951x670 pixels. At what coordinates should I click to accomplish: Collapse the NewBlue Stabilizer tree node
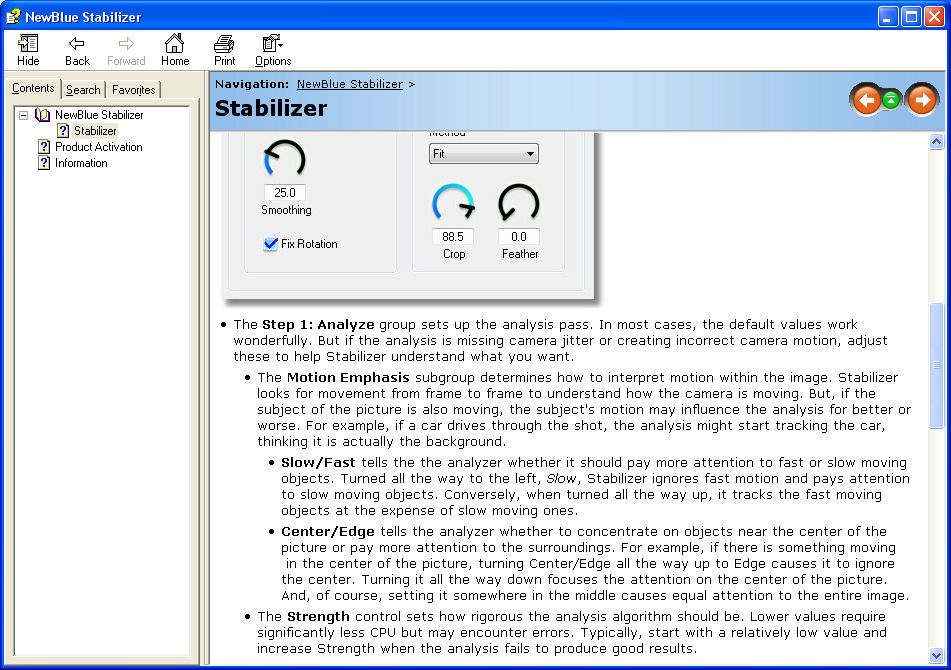pyautogui.click(x=24, y=115)
